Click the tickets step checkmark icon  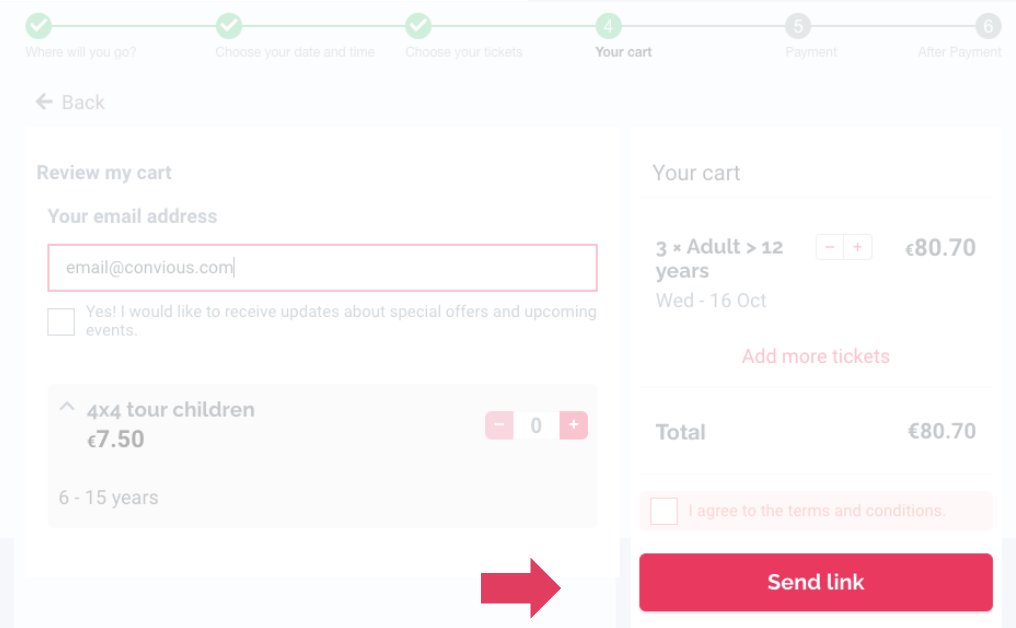coord(418,25)
